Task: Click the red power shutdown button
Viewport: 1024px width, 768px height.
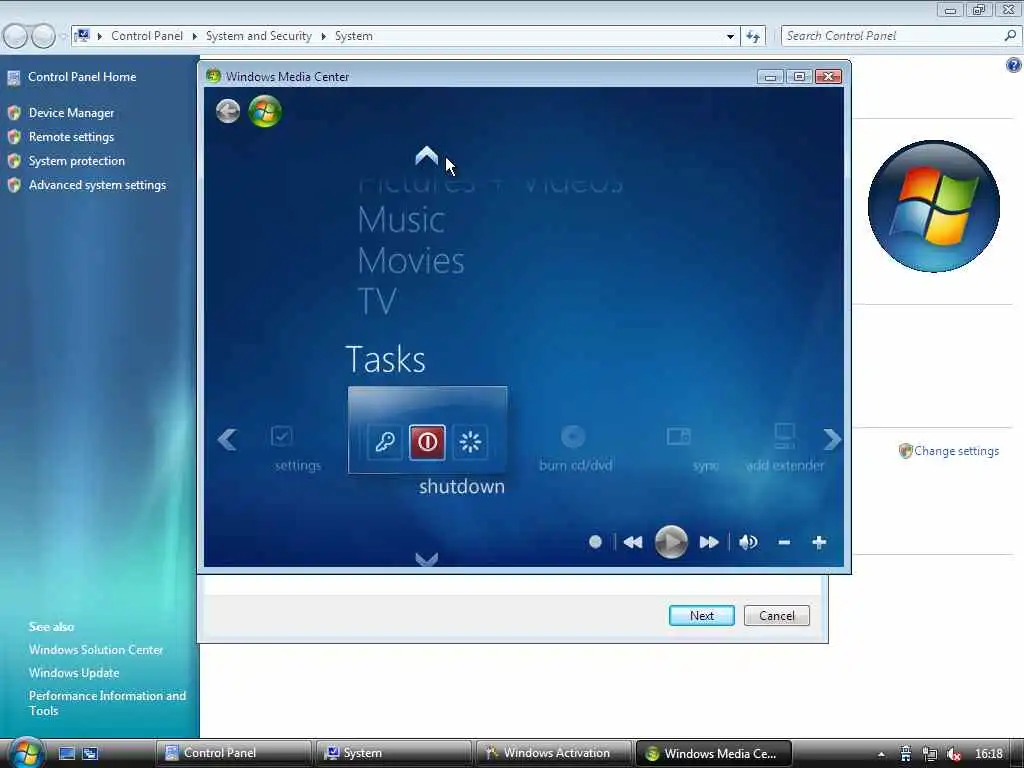Action: [427, 442]
